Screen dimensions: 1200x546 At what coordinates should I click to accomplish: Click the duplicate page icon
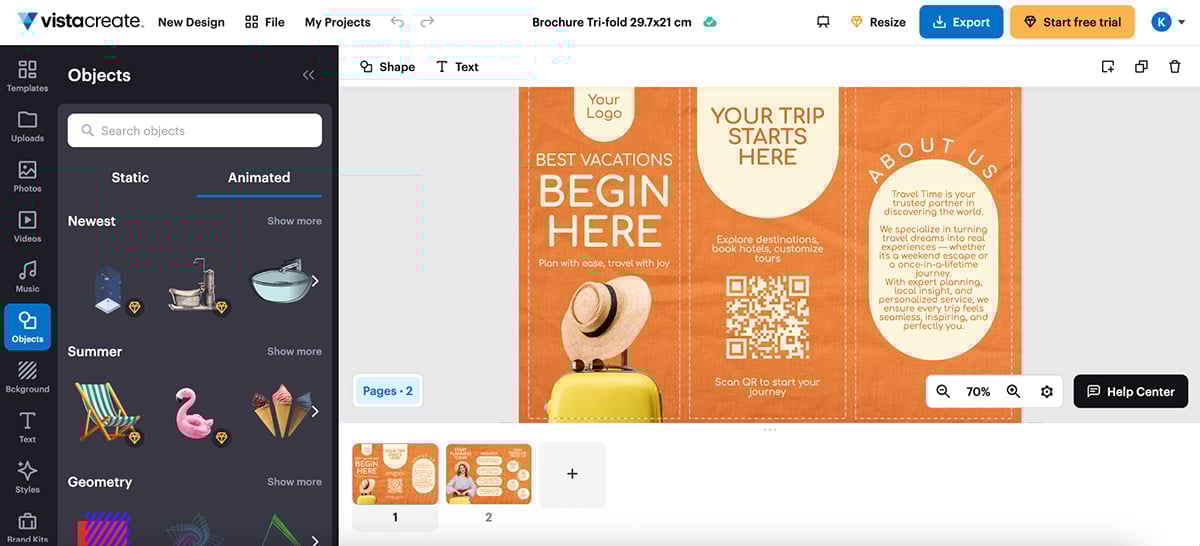click(1141, 67)
